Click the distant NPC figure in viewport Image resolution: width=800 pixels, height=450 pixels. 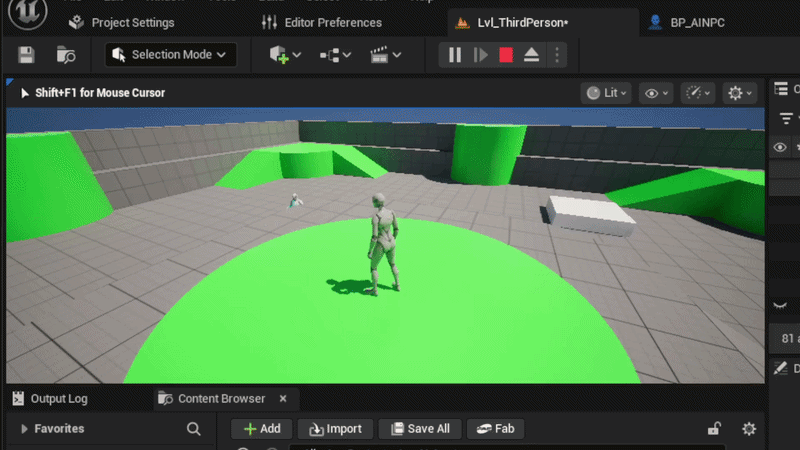295,201
